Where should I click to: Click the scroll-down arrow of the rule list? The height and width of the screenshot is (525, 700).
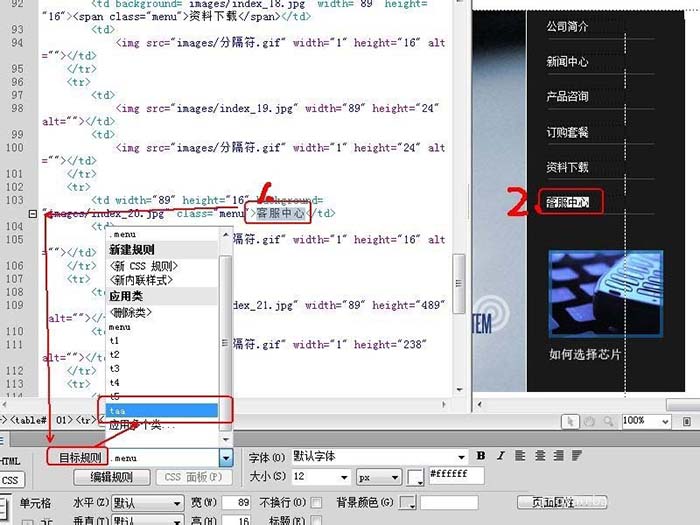click(225, 439)
